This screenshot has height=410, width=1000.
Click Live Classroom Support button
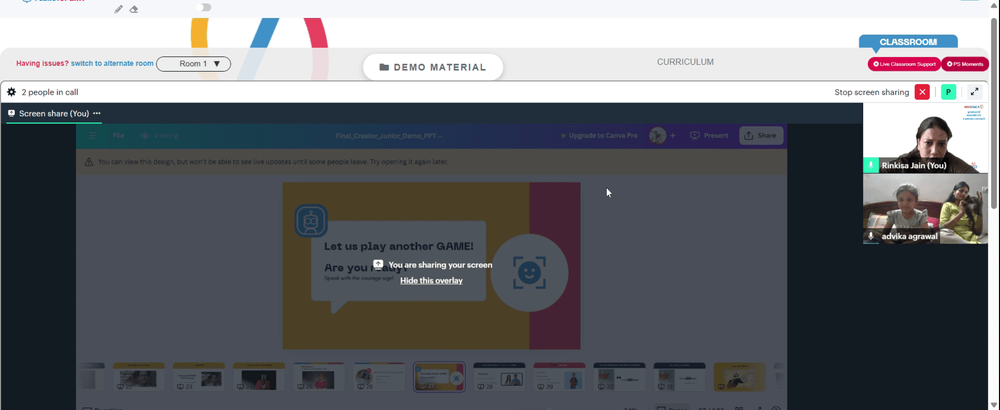(x=904, y=64)
